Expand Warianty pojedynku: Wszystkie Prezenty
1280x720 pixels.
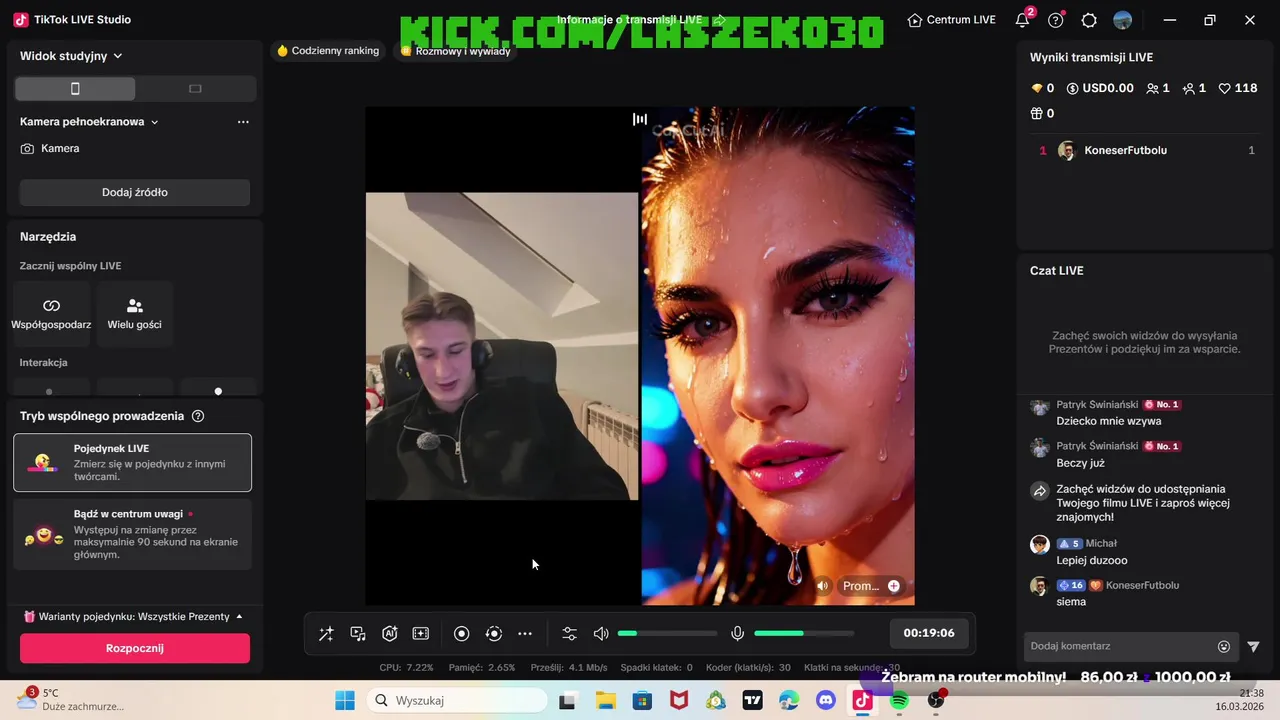133,617
